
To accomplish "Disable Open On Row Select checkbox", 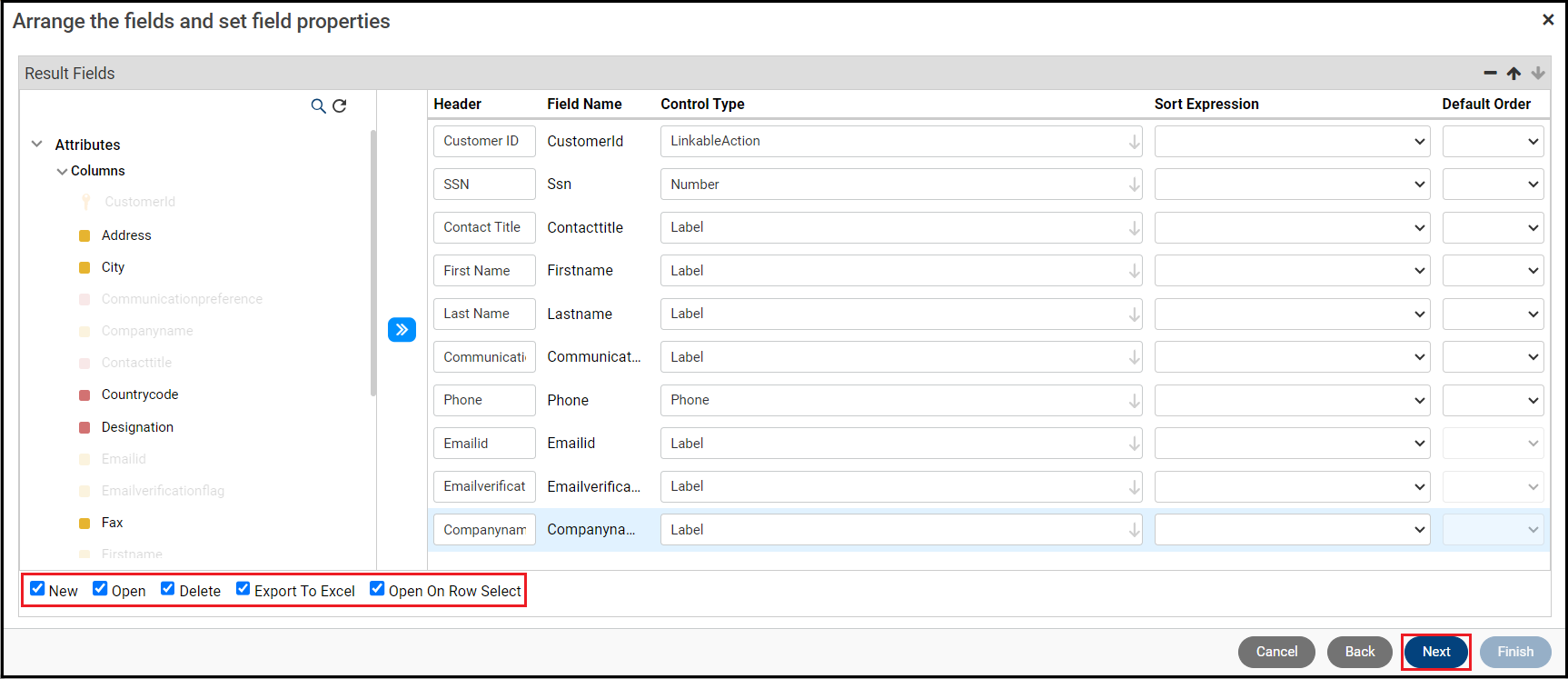I will tap(377, 589).
